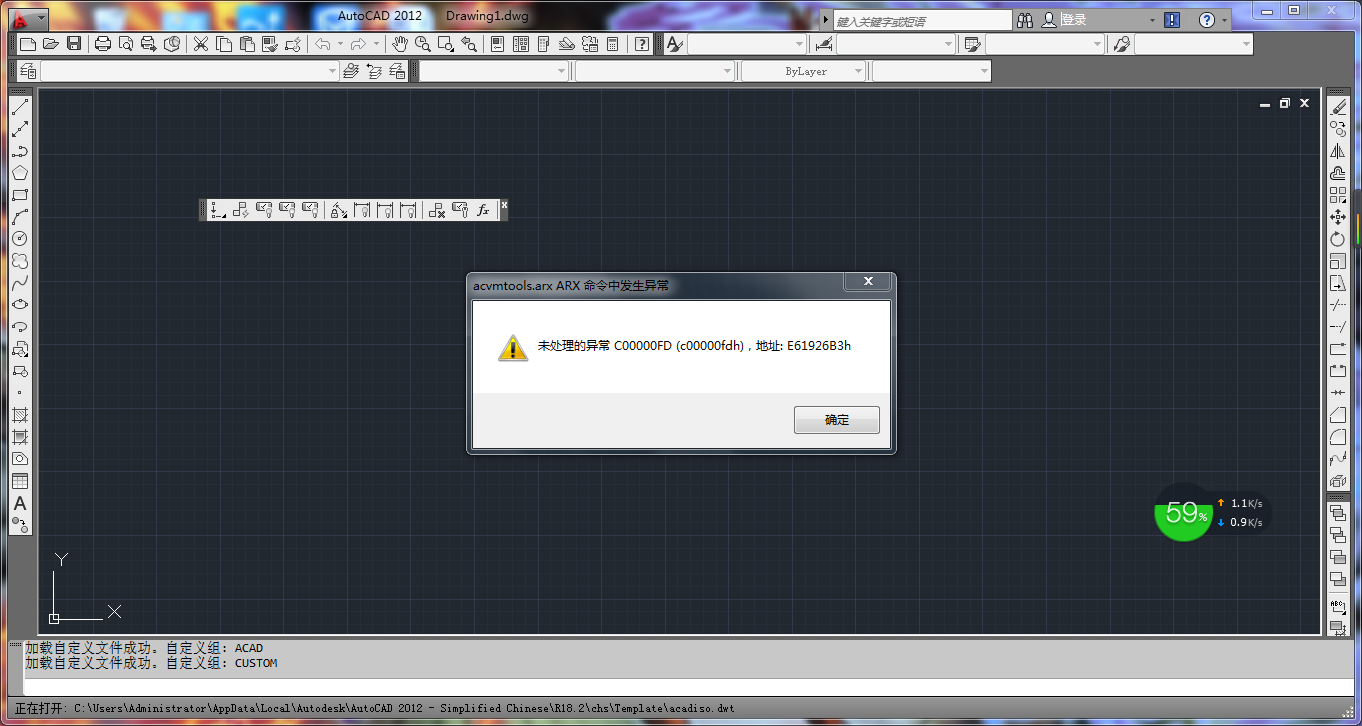Open Plot Preview icon
This screenshot has width=1362, height=726.
pos(125,44)
